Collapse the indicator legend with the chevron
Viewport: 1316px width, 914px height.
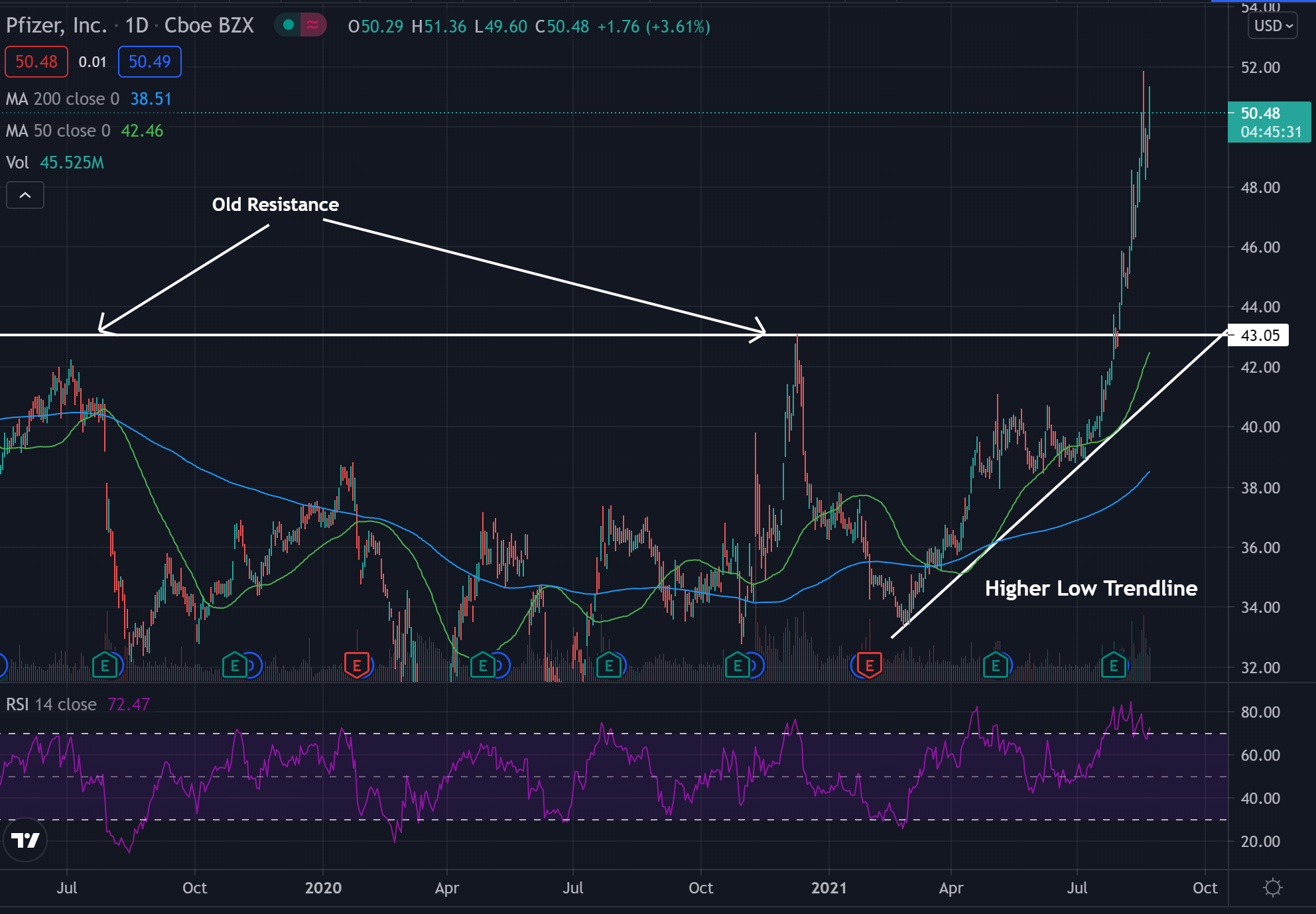(x=25, y=195)
